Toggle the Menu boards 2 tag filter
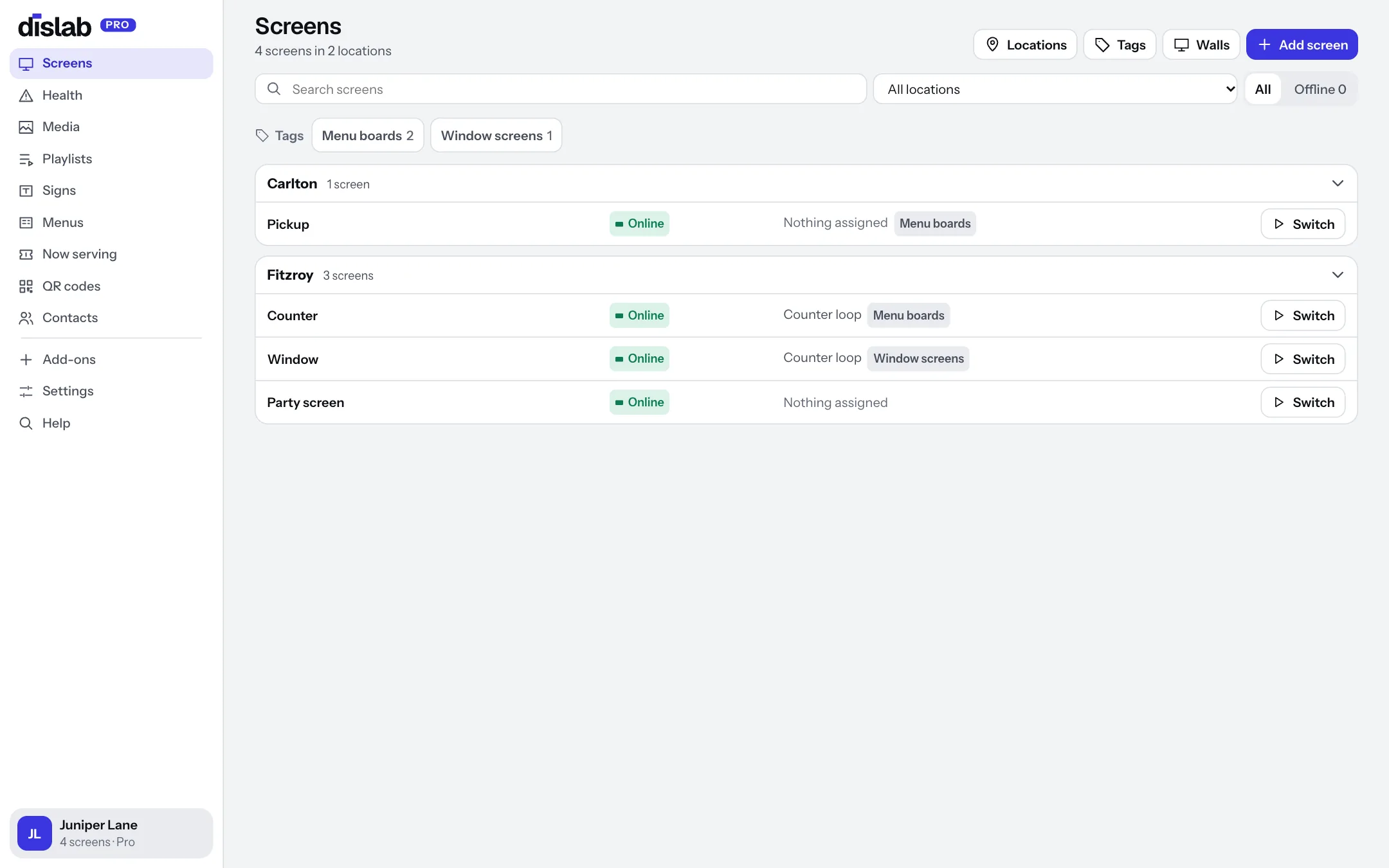 (x=368, y=135)
